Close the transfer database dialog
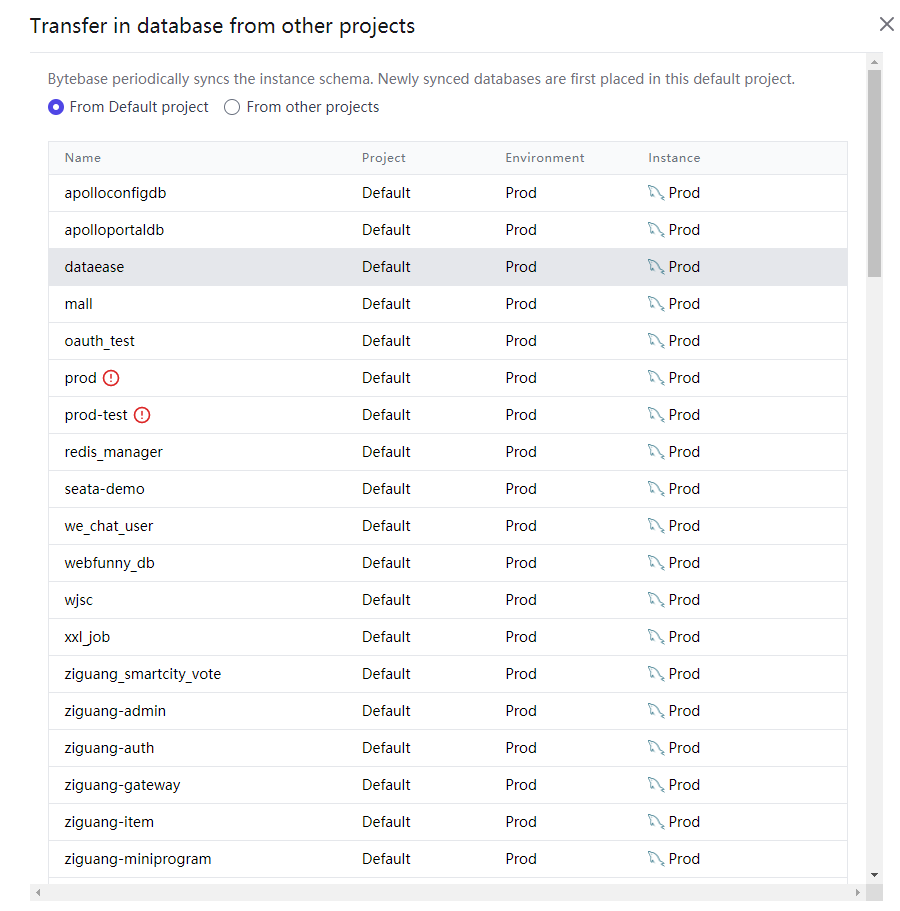The image size is (900, 911). coord(886,24)
